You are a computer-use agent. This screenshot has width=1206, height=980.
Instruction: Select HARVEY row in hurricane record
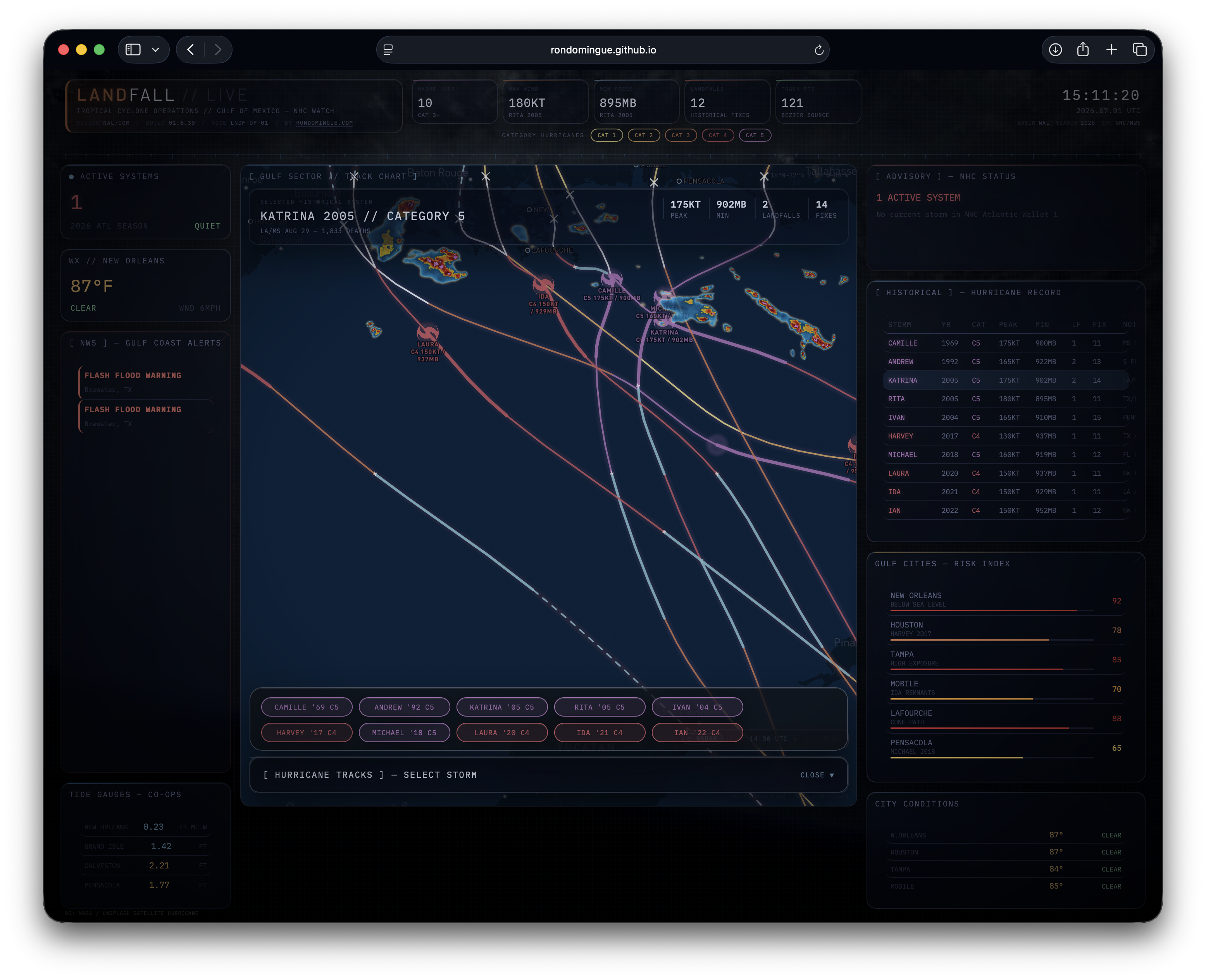(x=1006, y=437)
